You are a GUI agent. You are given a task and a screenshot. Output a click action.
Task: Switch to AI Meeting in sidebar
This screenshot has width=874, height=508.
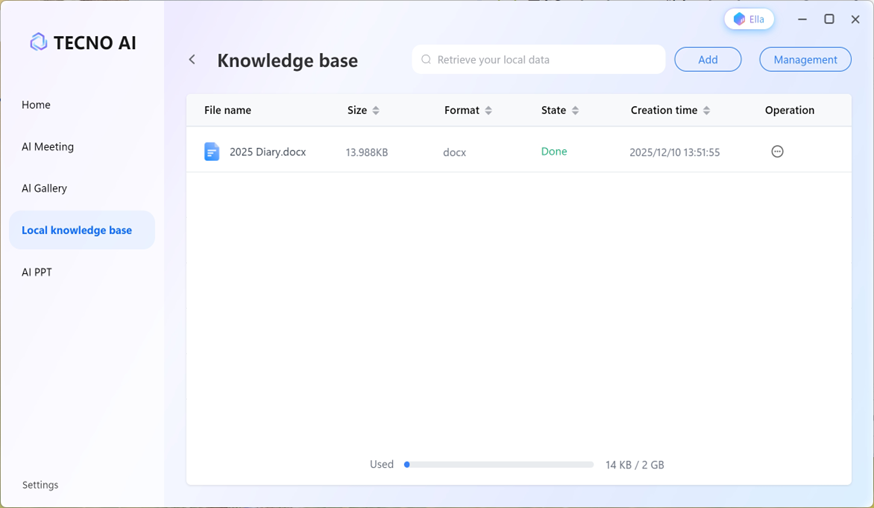pos(48,147)
